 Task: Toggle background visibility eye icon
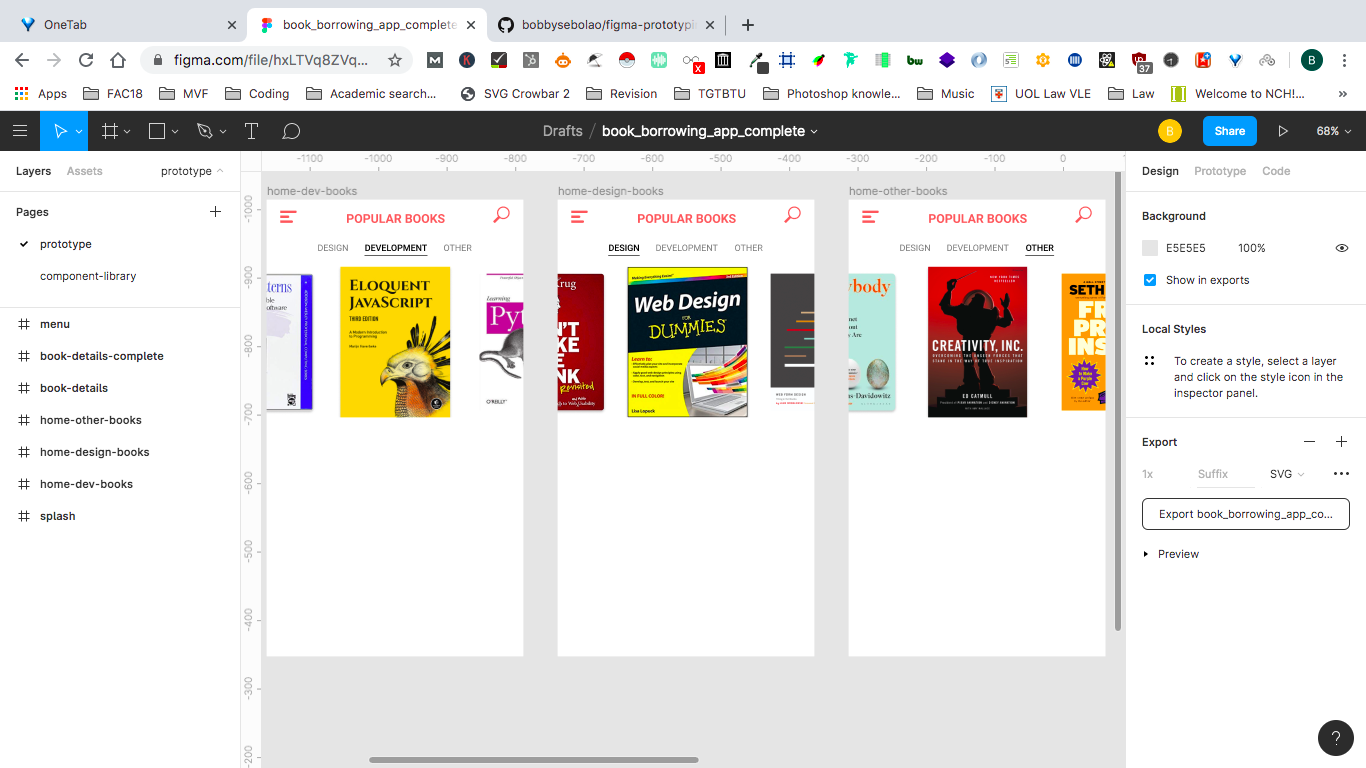point(1342,248)
